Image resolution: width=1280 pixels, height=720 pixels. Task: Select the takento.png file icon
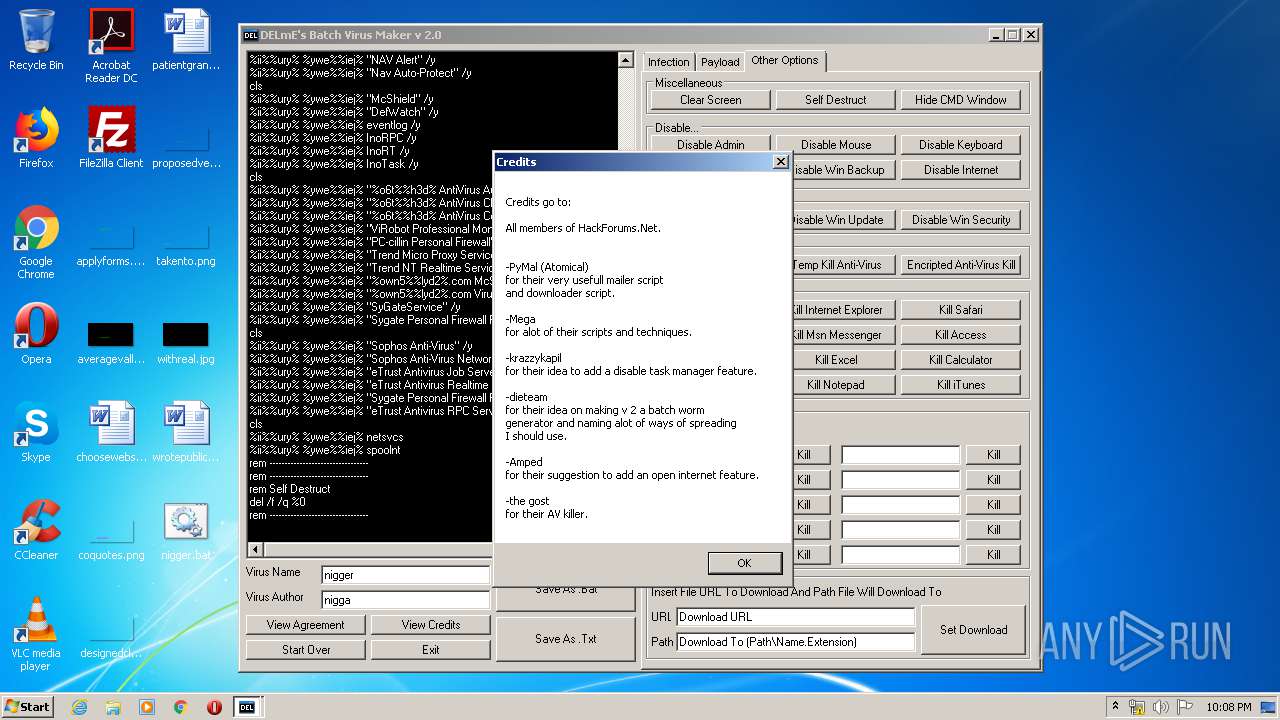click(186, 243)
